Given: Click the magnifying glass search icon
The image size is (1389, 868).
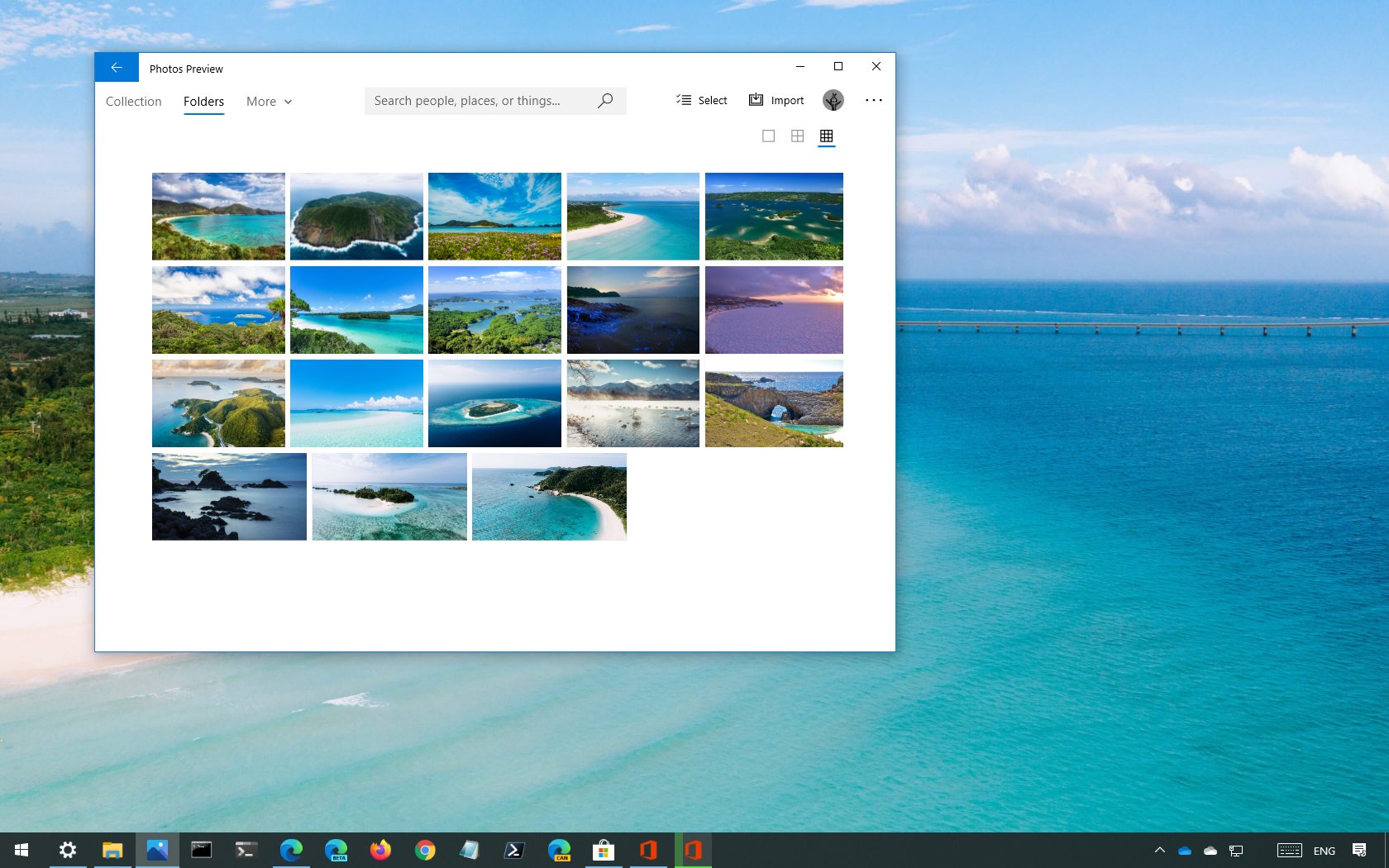Looking at the screenshot, I should tap(605, 101).
